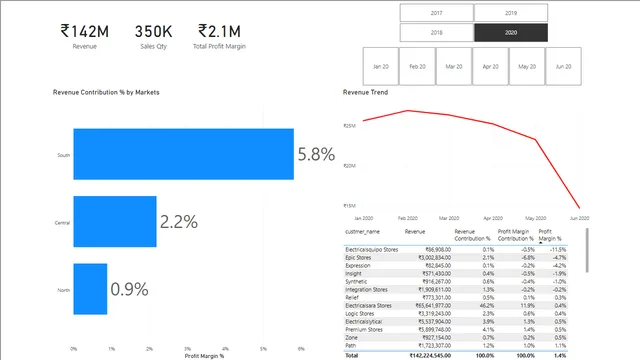This screenshot has width=640, height=360.
Task: Select the North market bar
Action: pos(90,289)
